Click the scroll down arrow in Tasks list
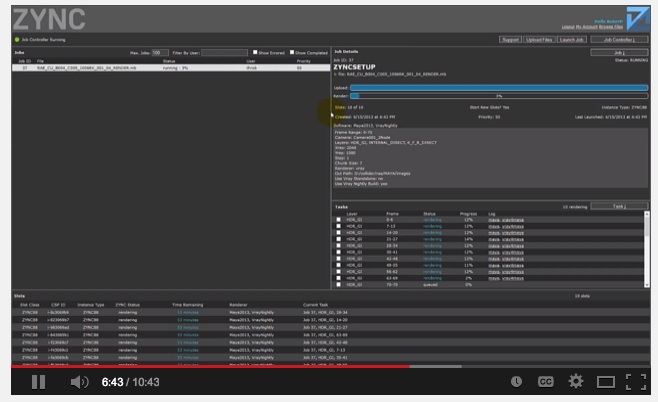 [647, 285]
